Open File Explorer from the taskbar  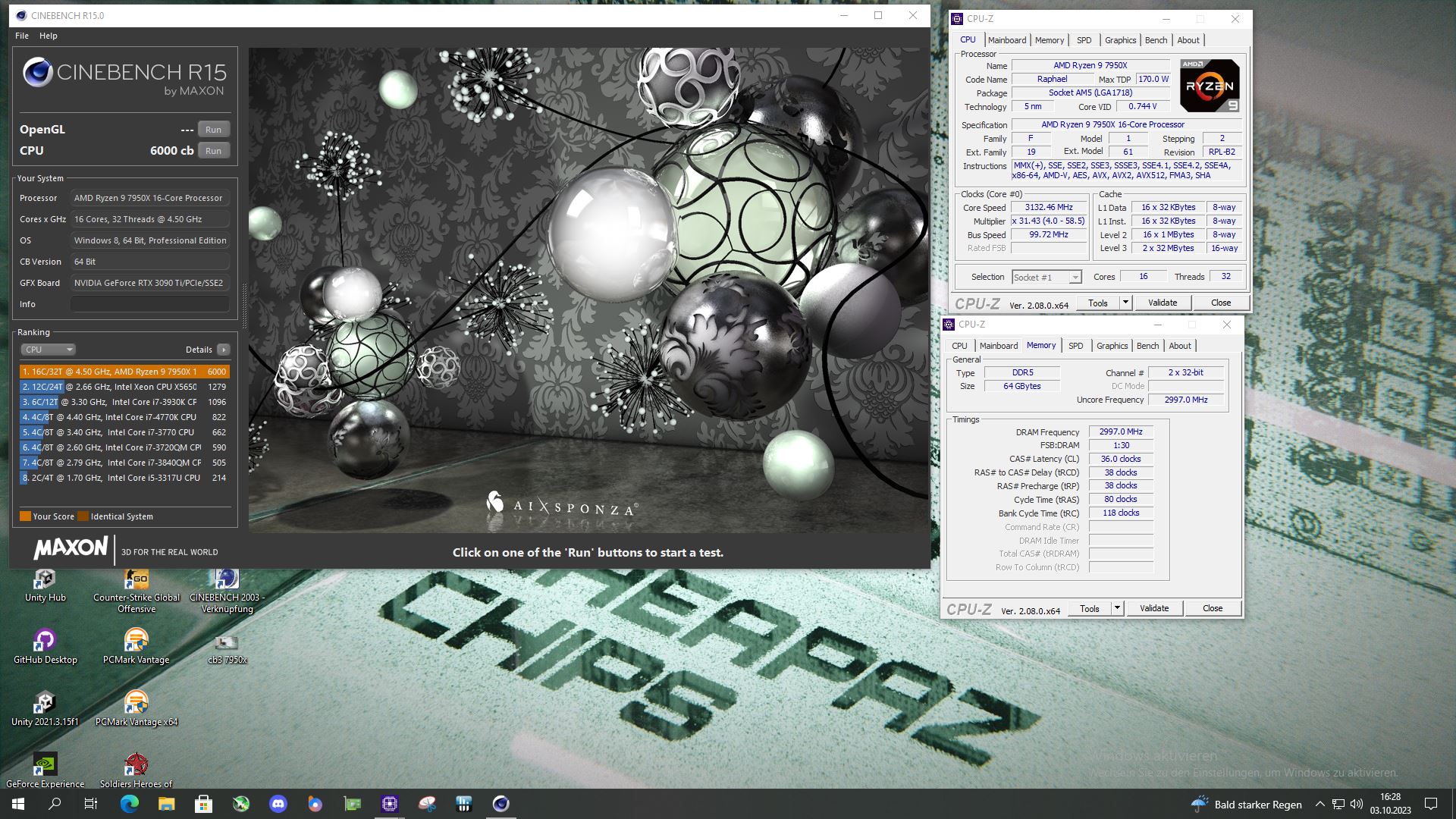point(167,804)
